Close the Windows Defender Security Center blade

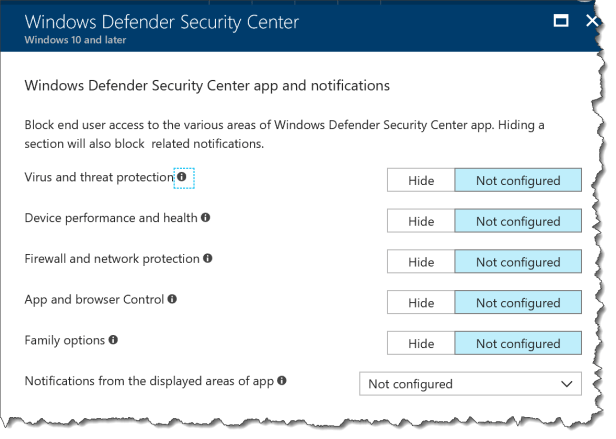pos(592,20)
